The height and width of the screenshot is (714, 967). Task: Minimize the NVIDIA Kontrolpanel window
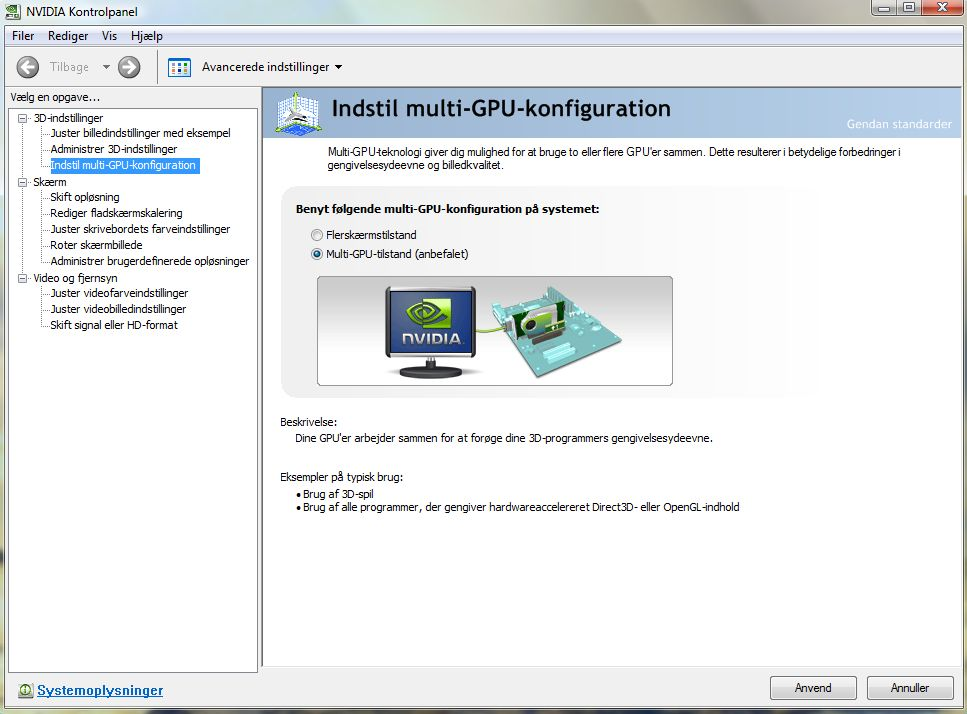[x=884, y=8]
